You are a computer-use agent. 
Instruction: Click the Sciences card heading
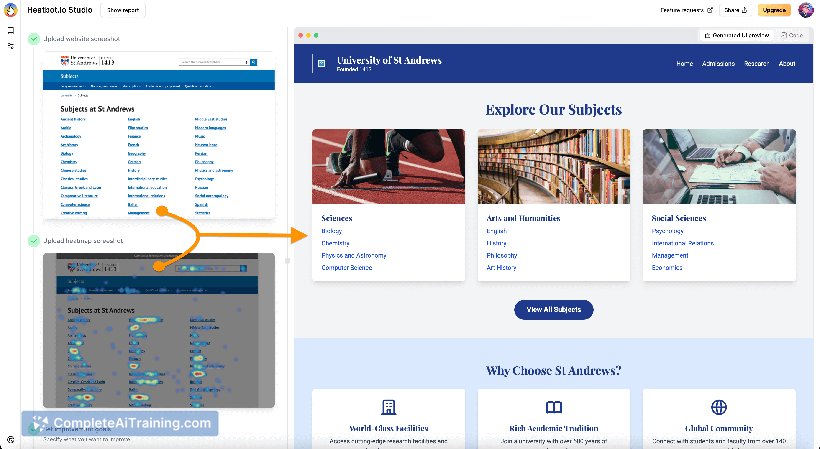pos(337,218)
